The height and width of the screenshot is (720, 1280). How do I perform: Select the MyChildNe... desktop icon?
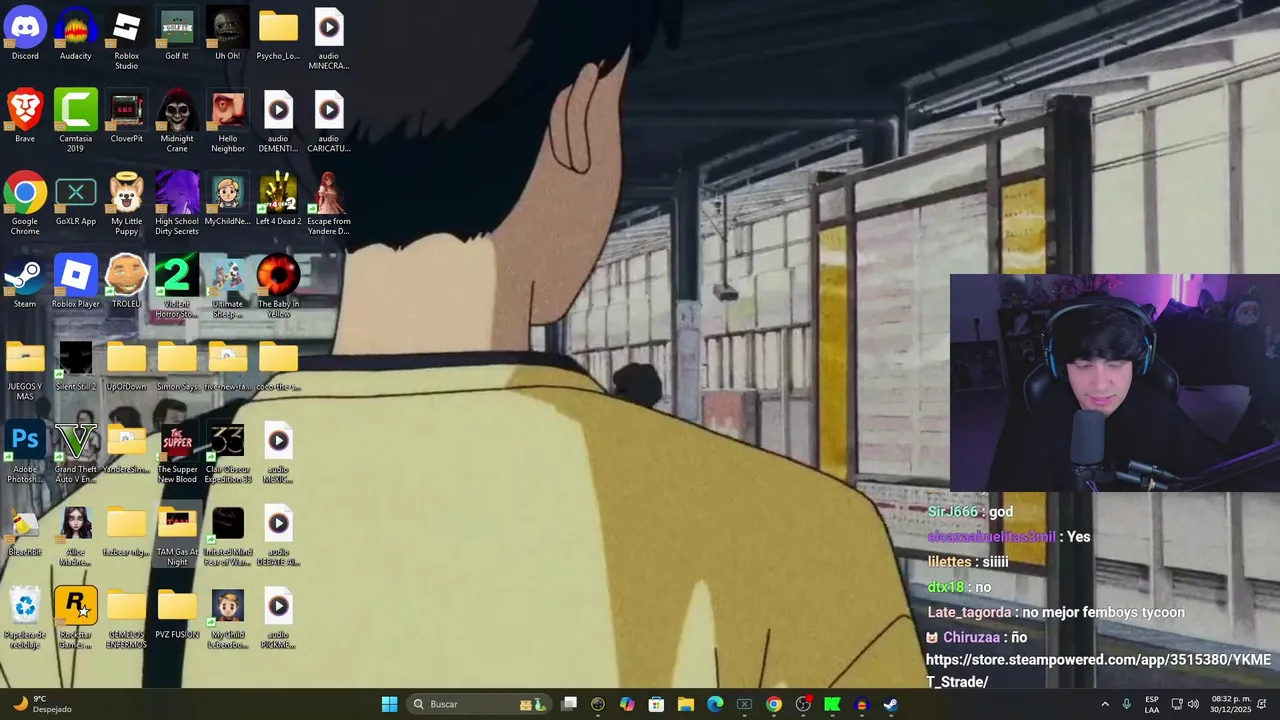click(227, 200)
